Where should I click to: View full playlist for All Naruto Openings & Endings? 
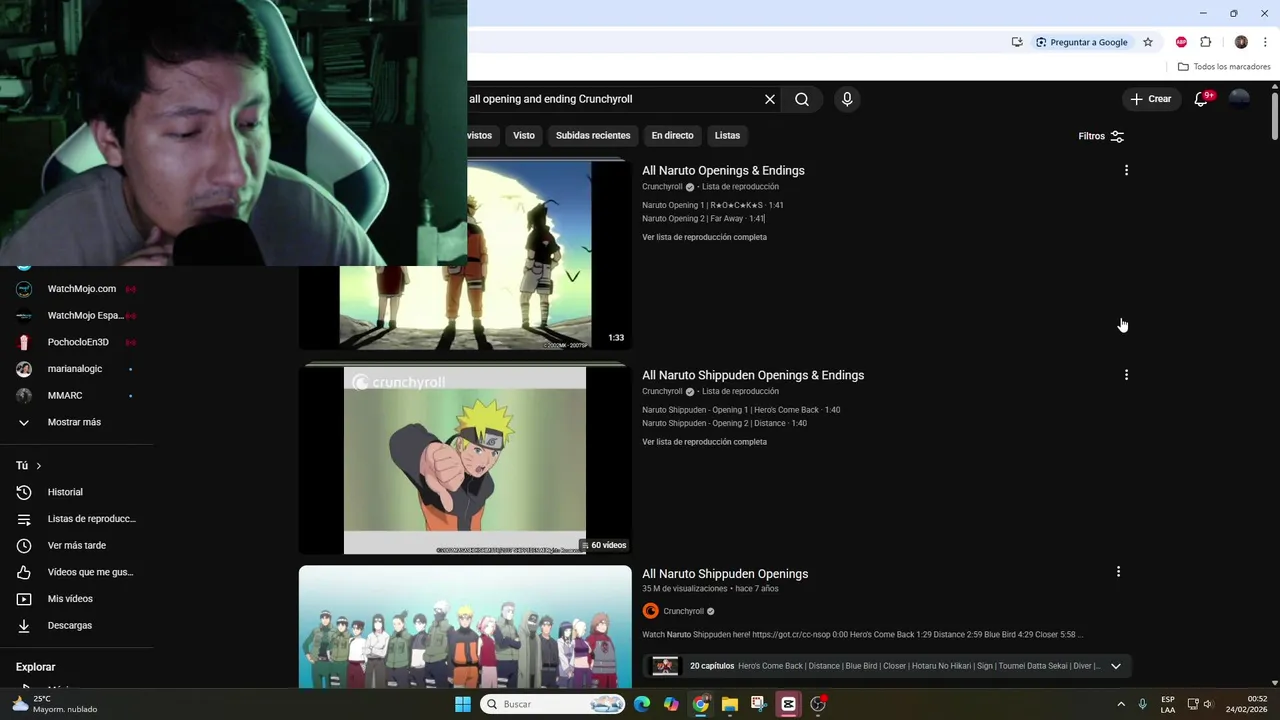[x=704, y=237]
